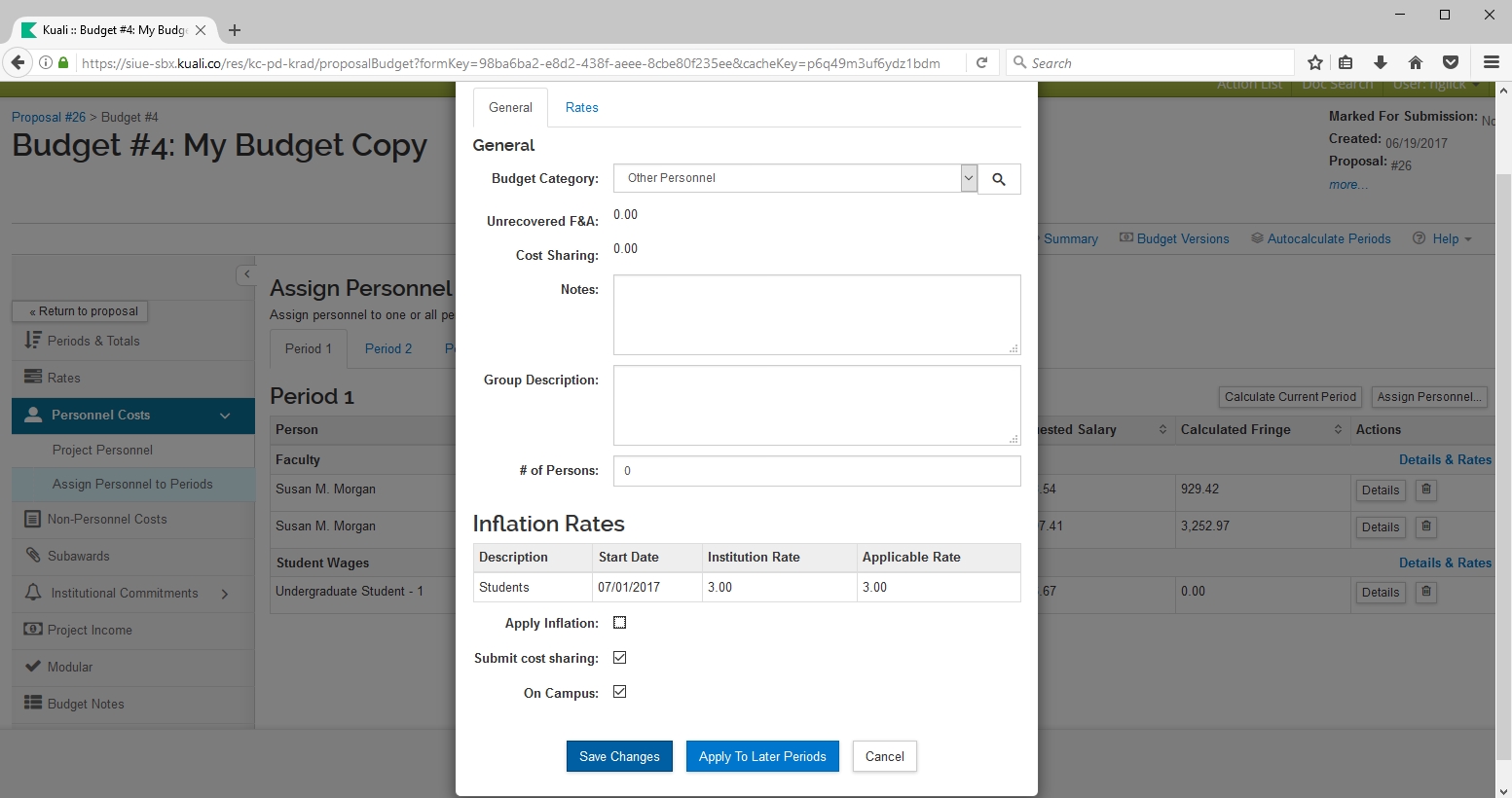
Task: Switch to the Rates tab in dialog
Action: click(581, 108)
